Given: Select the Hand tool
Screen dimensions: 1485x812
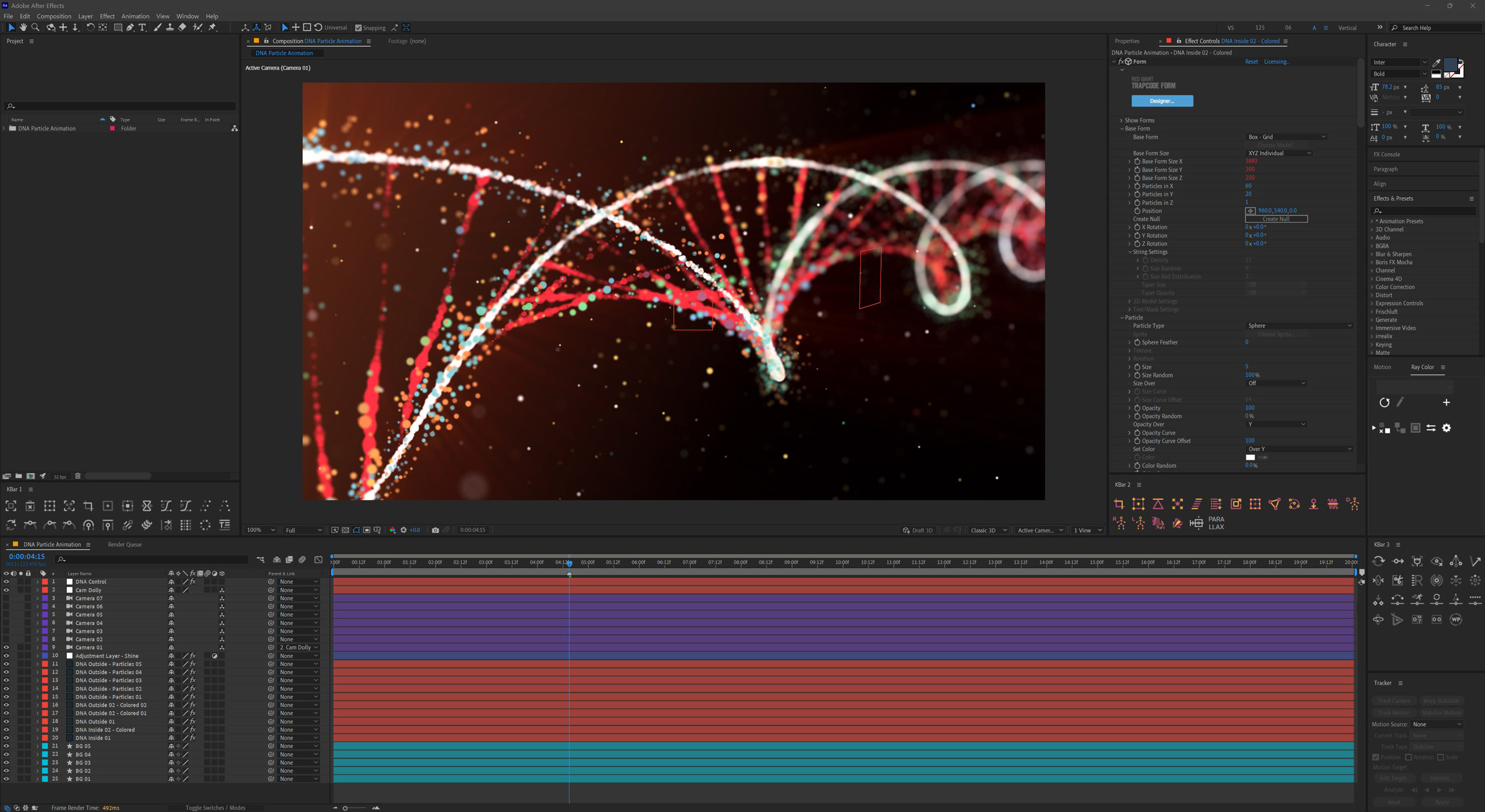Looking at the screenshot, I should 23,27.
